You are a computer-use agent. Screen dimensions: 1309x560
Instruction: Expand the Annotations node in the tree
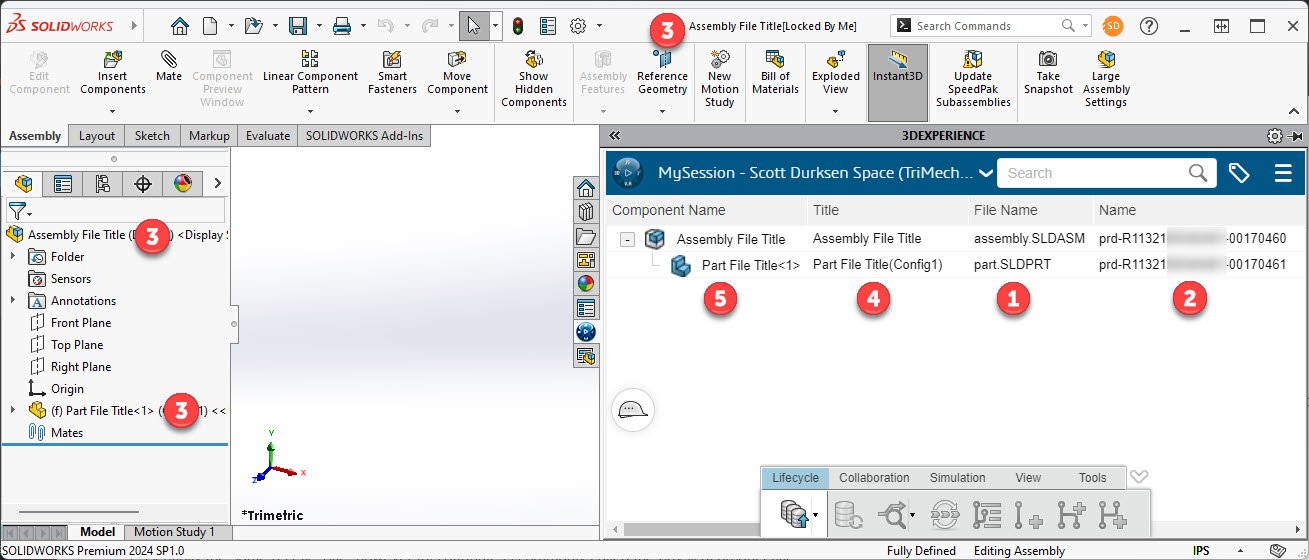point(13,301)
